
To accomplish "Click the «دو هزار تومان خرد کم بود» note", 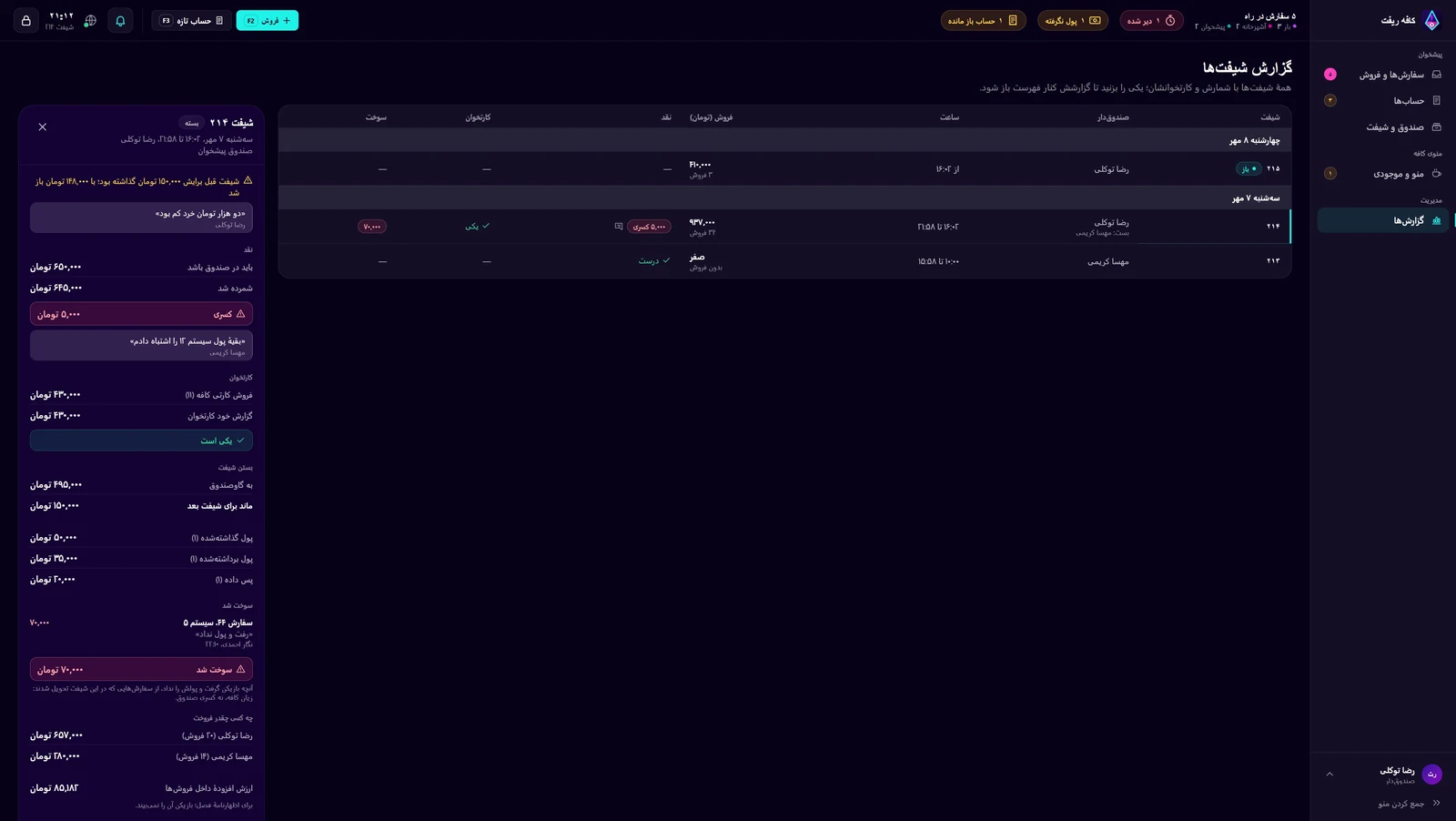I will coord(141,218).
